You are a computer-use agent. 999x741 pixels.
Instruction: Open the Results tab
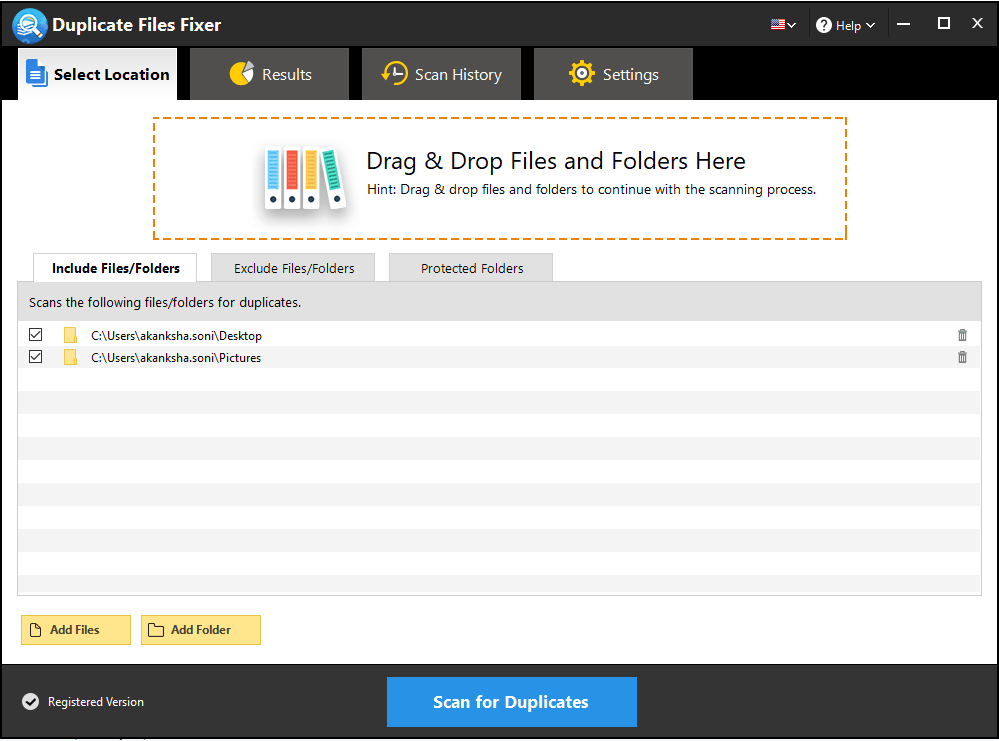270,75
